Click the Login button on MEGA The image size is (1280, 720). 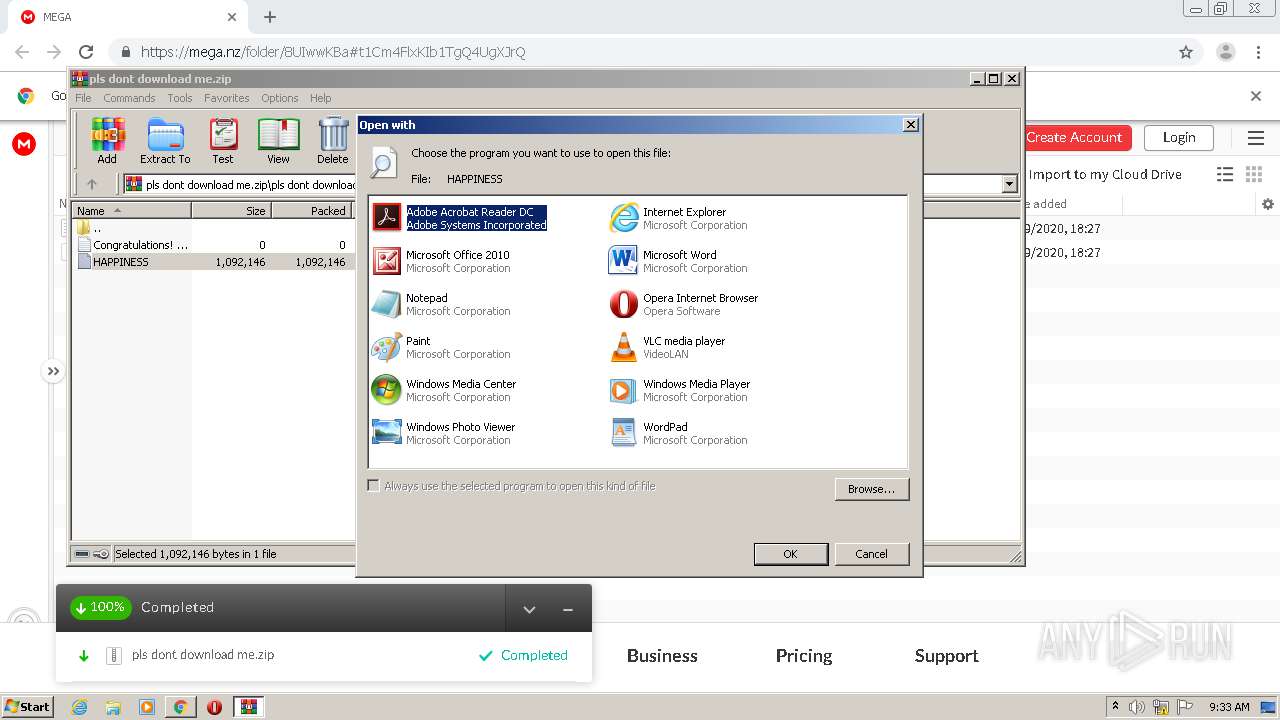[x=1179, y=138]
